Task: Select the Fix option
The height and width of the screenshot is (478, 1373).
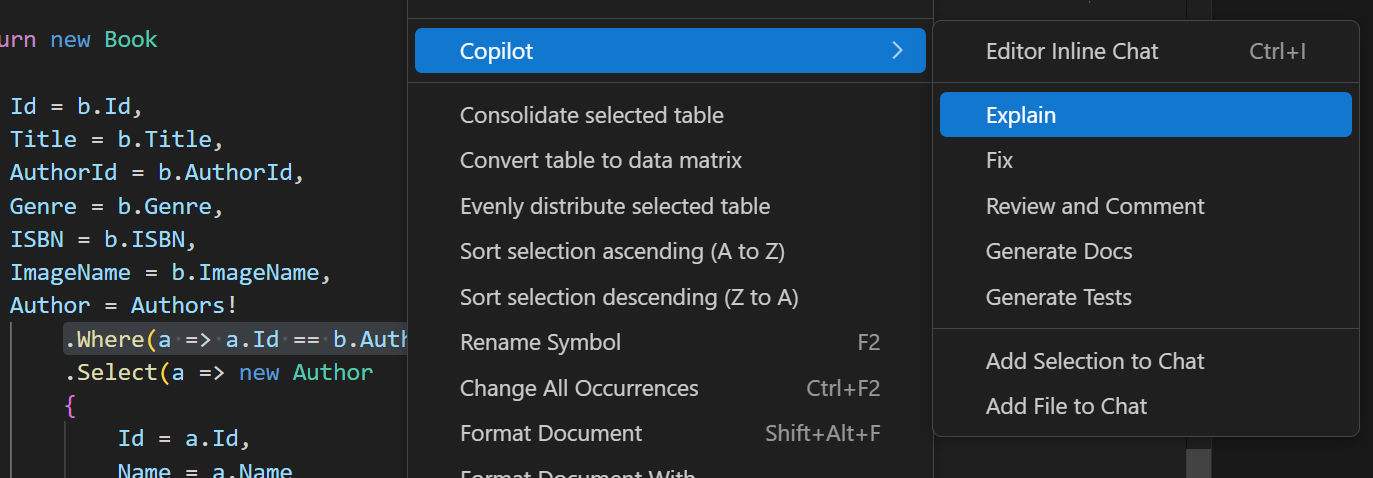Action: point(999,160)
